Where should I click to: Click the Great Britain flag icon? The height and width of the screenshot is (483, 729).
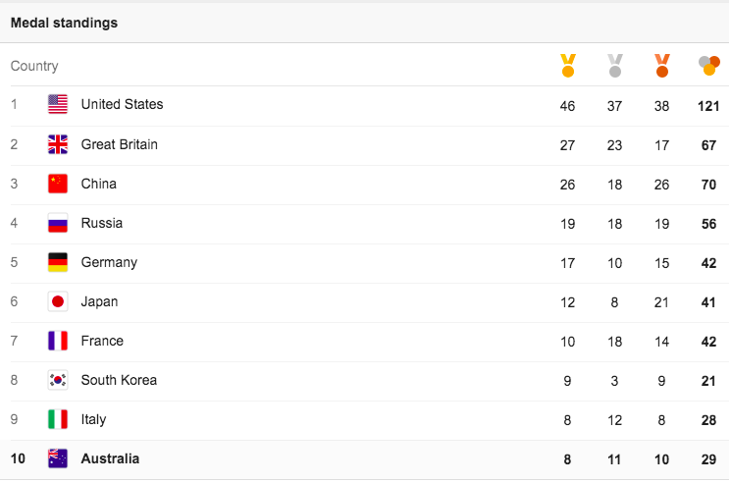(x=58, y=144)
